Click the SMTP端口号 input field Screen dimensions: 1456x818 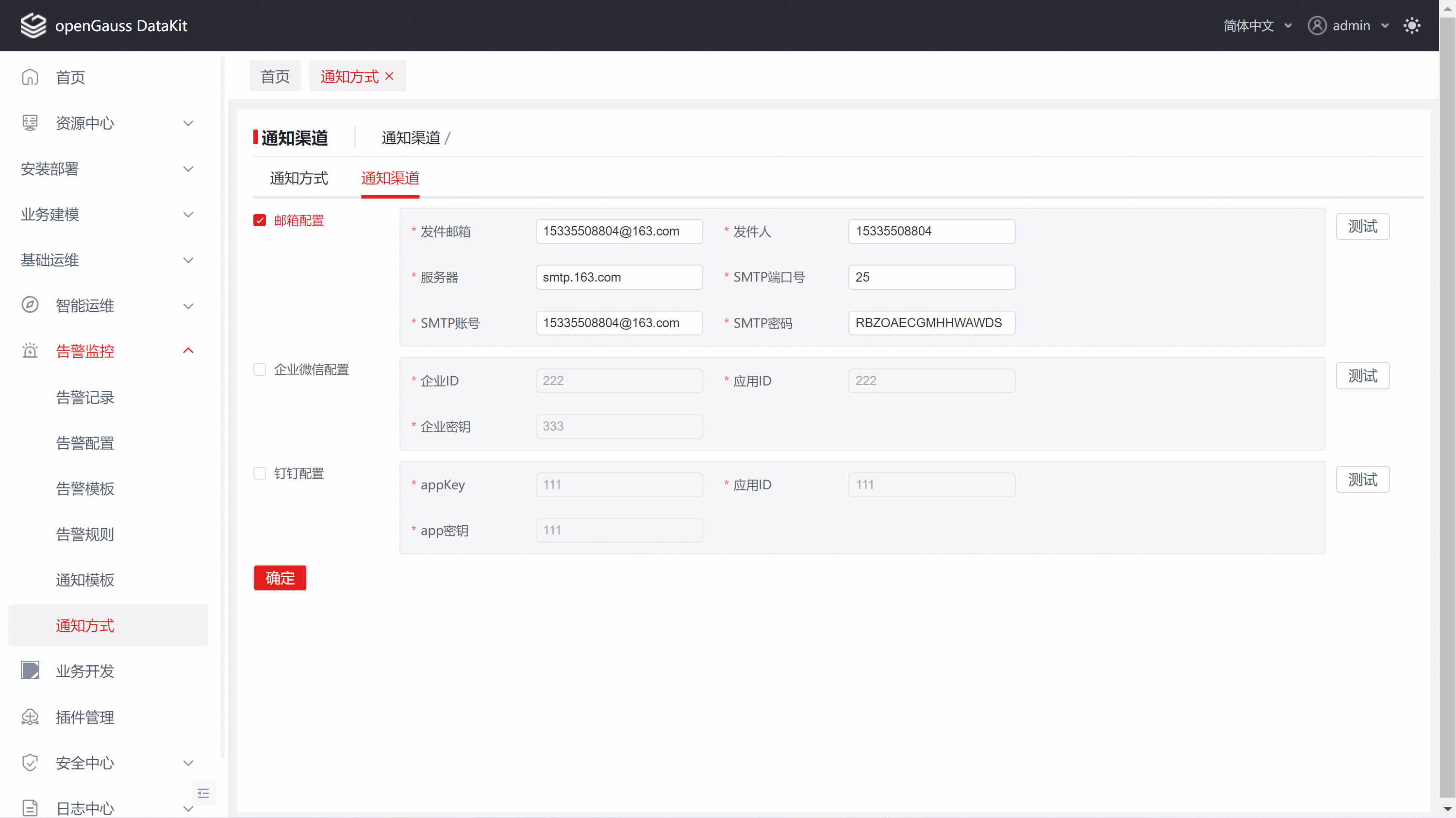tap(931, 277)
